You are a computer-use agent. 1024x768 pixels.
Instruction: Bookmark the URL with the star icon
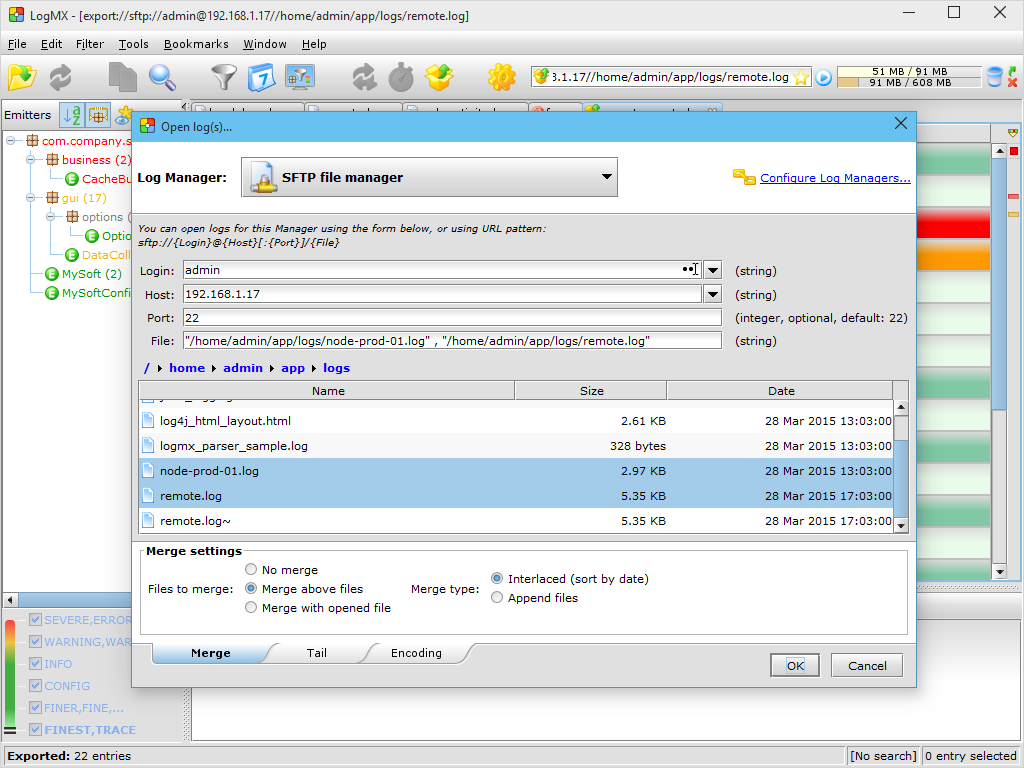point(801,77)
